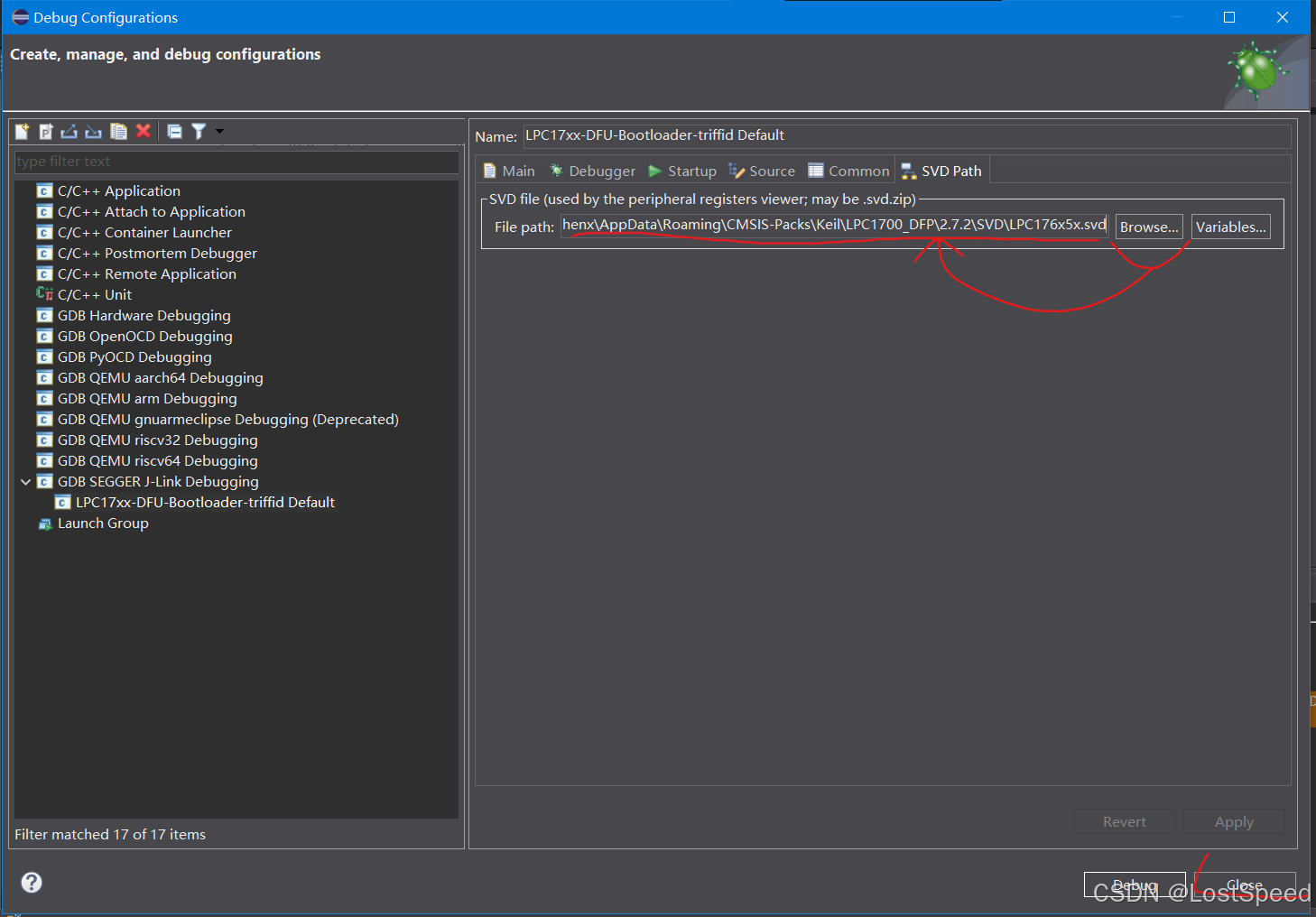Select C/C++ Remote Application

point(147,274)
